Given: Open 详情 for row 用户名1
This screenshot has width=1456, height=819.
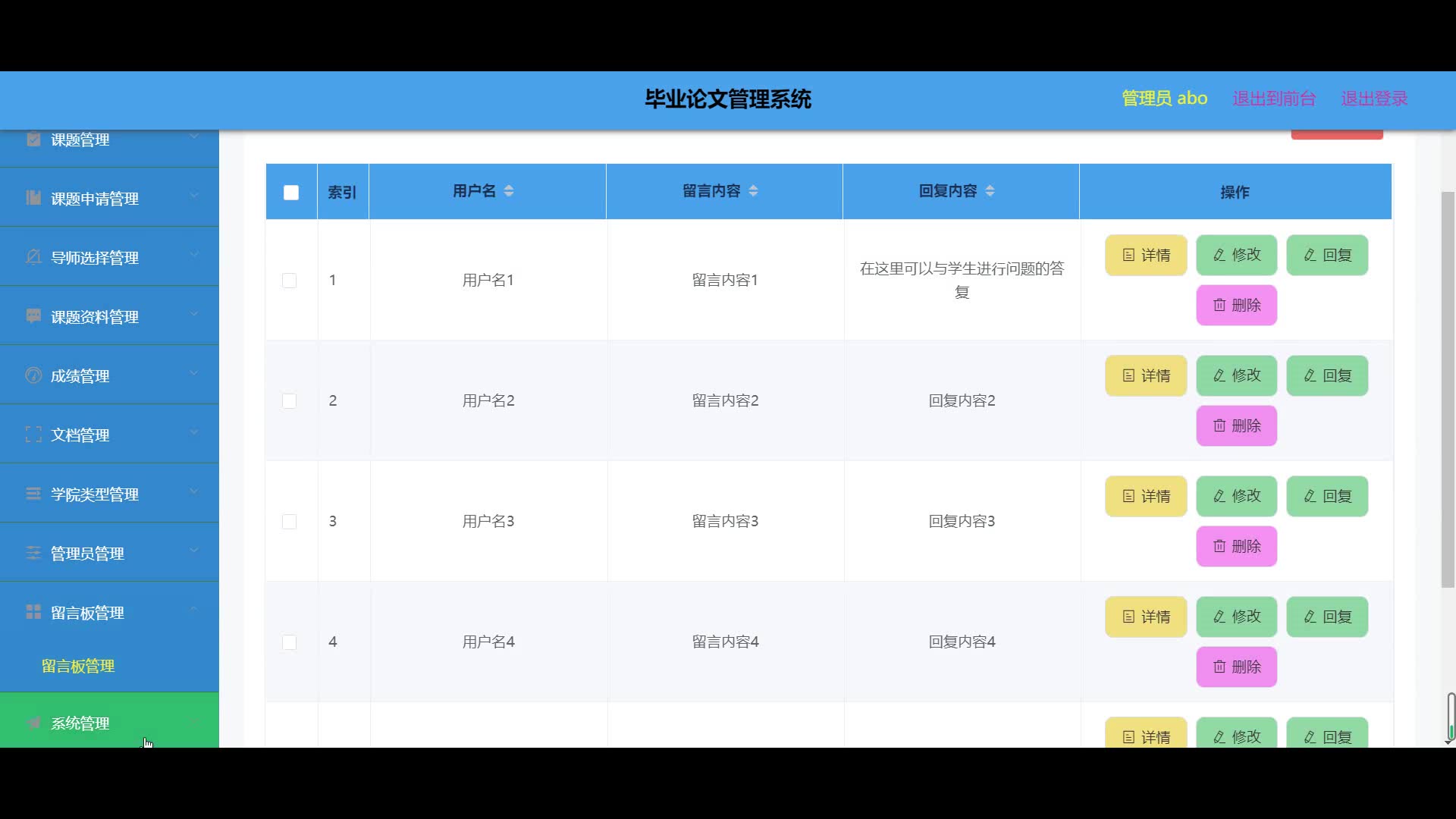Looking at the screenshot, I should click(1146, 255).
